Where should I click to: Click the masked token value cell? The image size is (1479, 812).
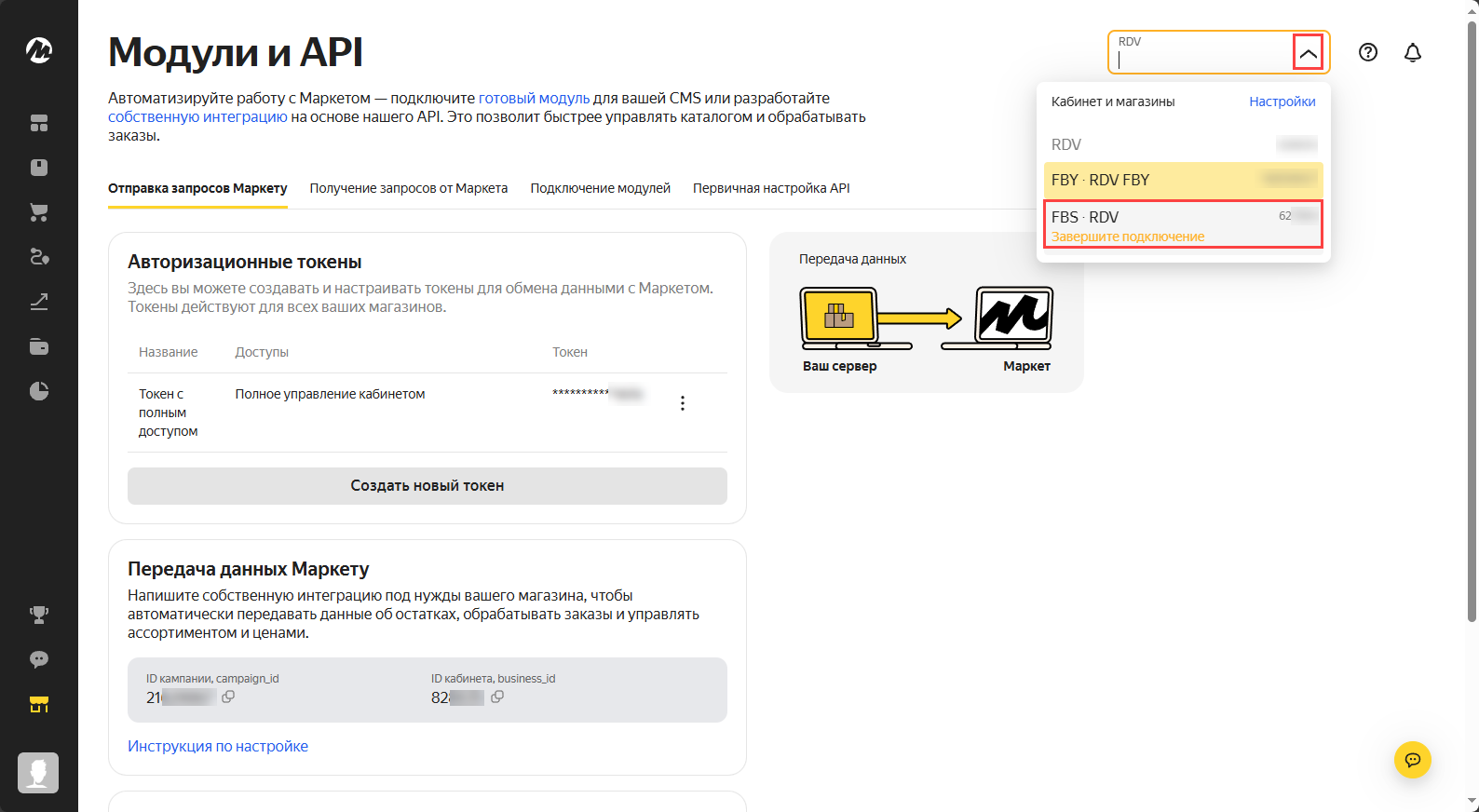coord(598,394)
